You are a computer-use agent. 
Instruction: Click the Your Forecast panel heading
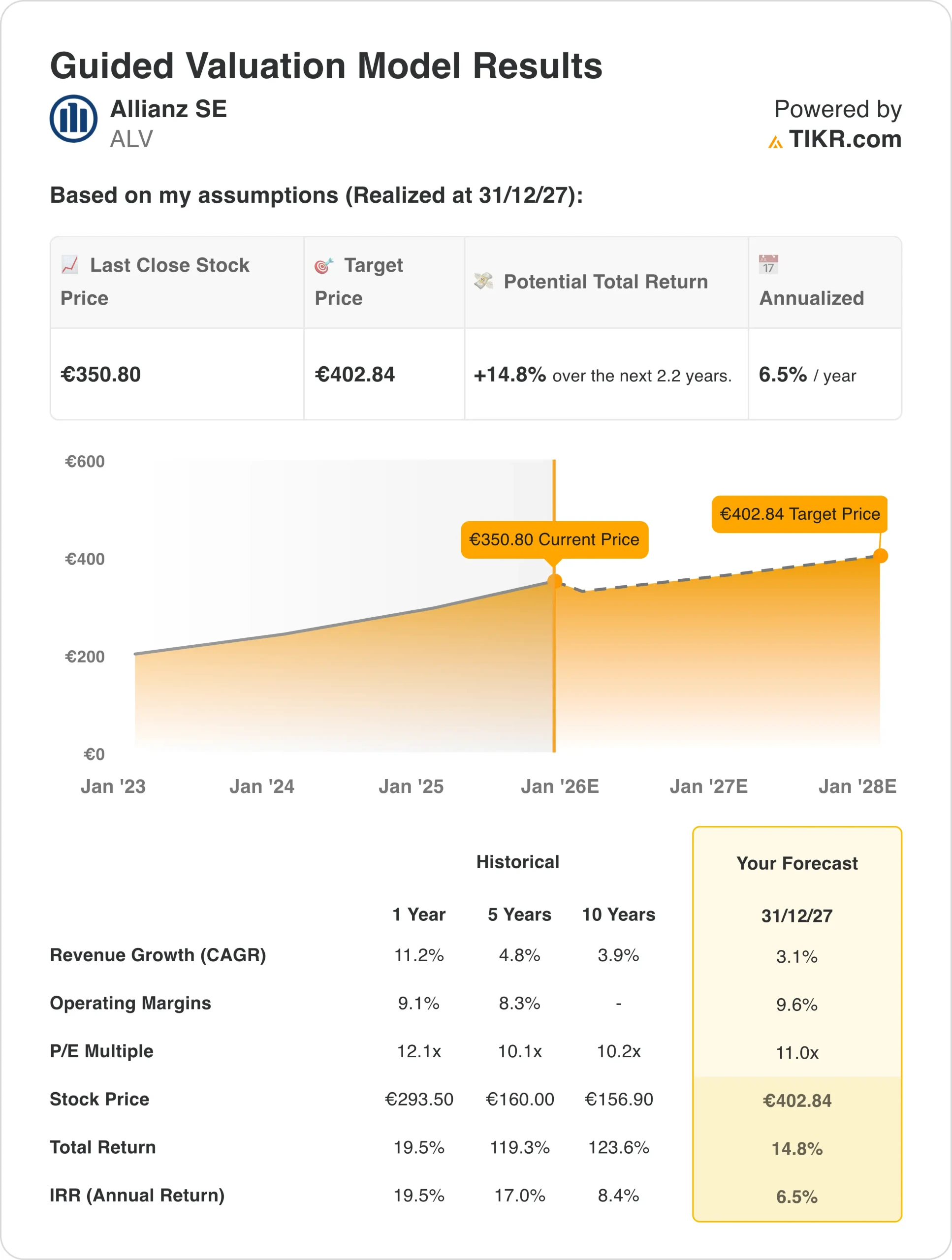click(x=796, y=864)
